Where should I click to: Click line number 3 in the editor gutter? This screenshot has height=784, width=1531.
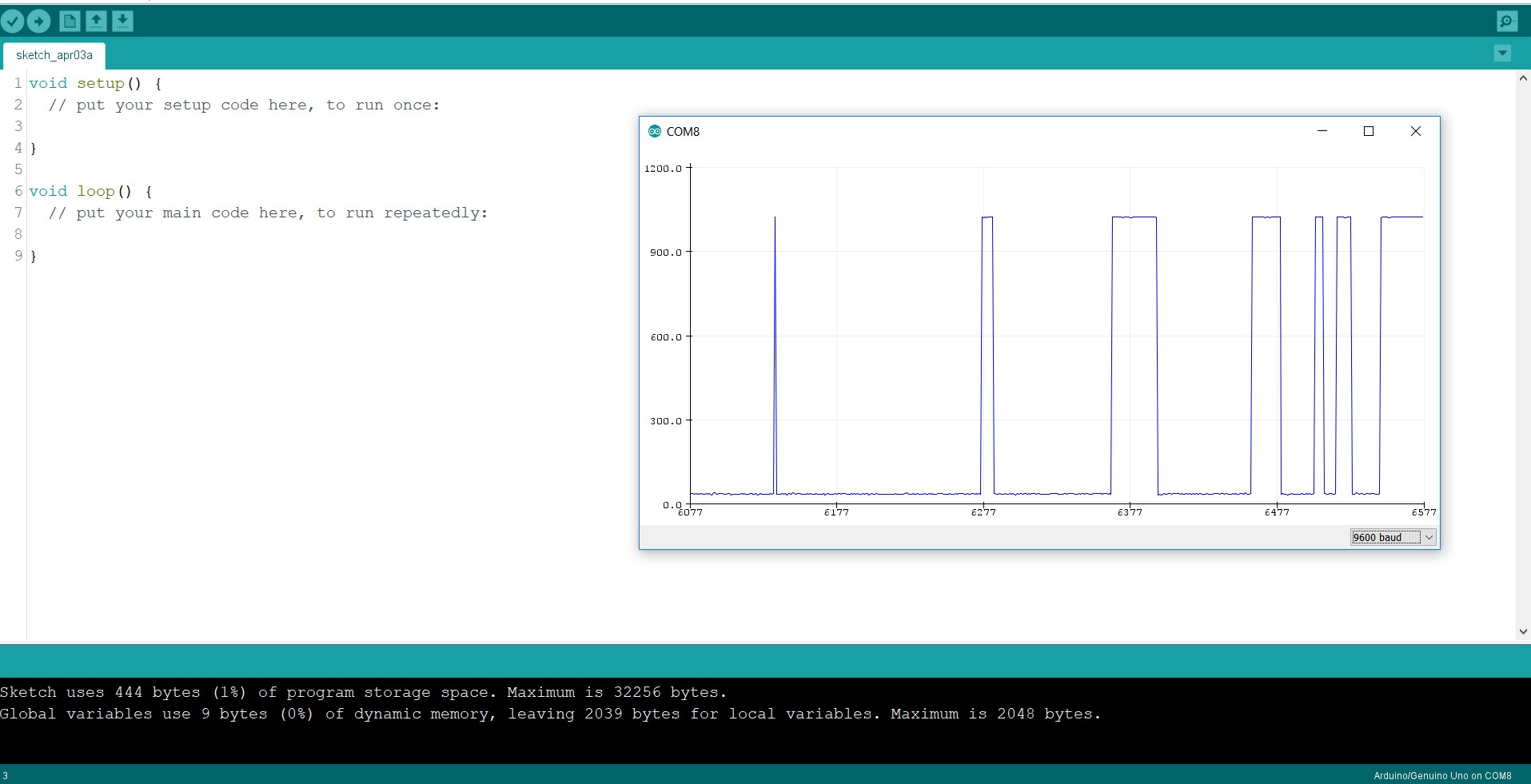click(x=18, y=126)
